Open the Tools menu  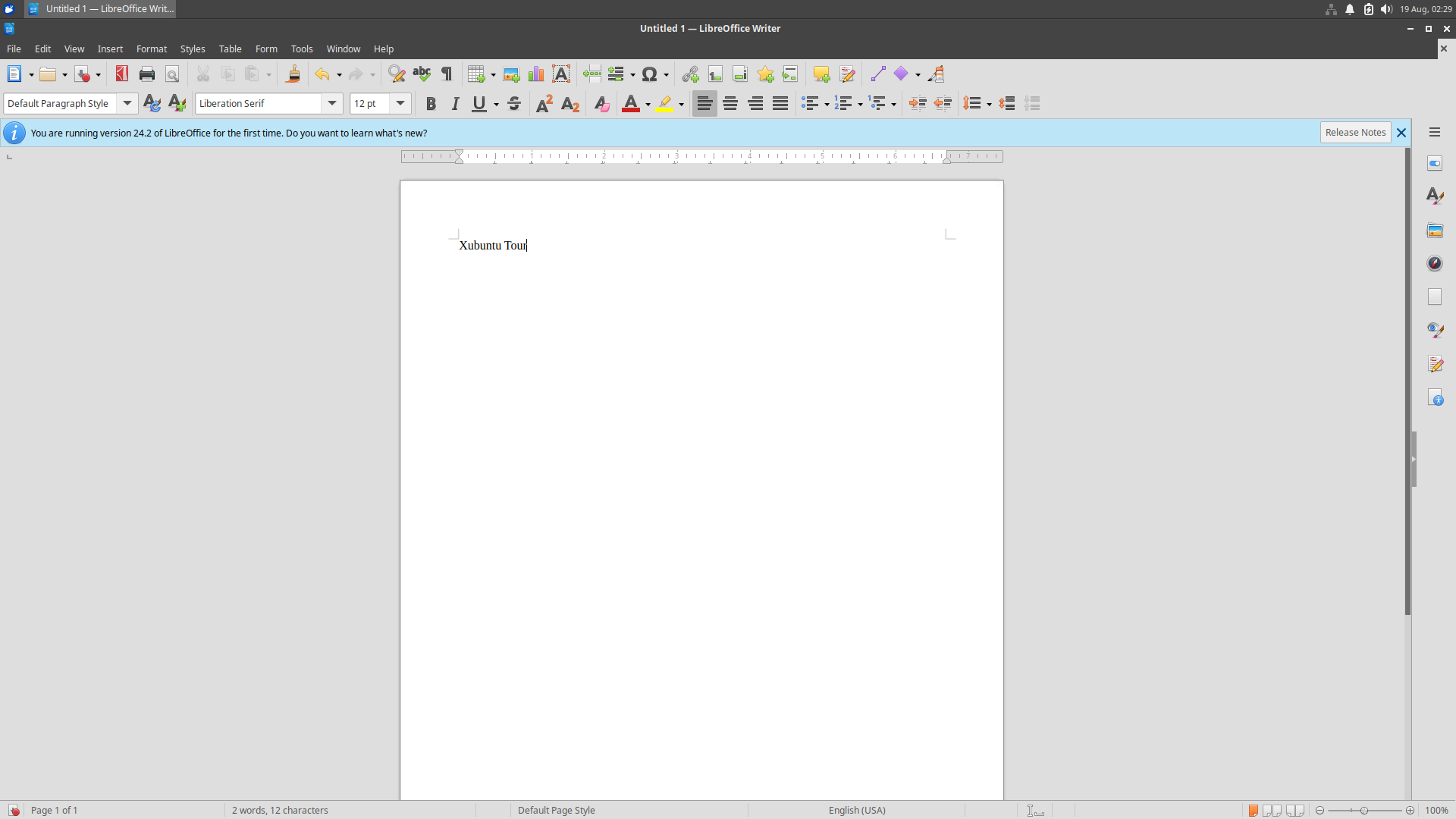[302, 49]
